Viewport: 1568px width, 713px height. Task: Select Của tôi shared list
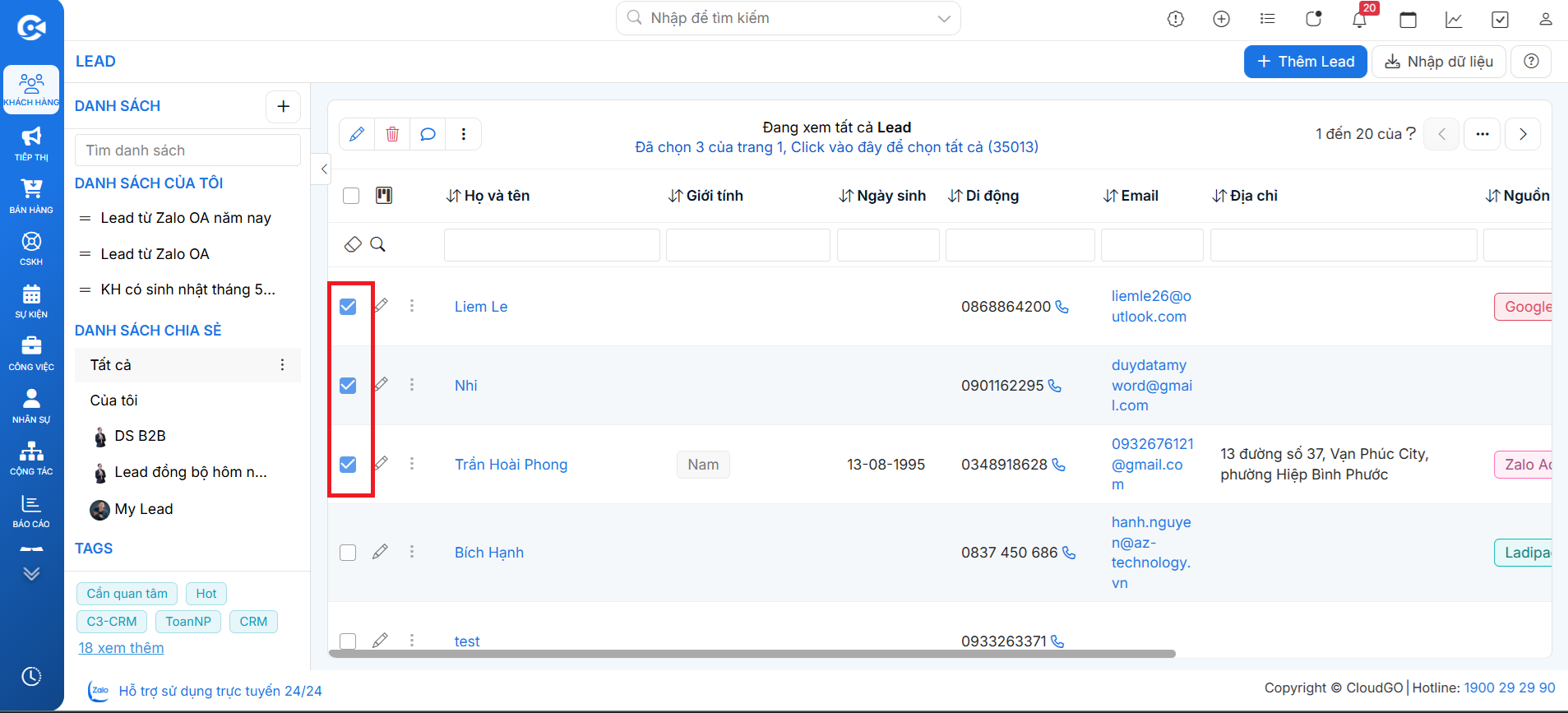[114, 400]
